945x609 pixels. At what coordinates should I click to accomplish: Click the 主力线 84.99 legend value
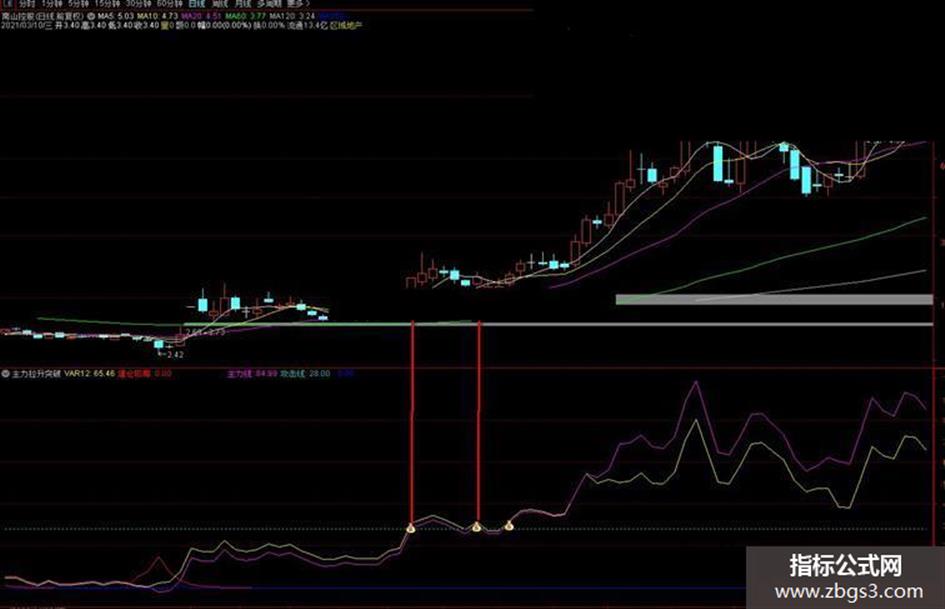coord(252,374)
